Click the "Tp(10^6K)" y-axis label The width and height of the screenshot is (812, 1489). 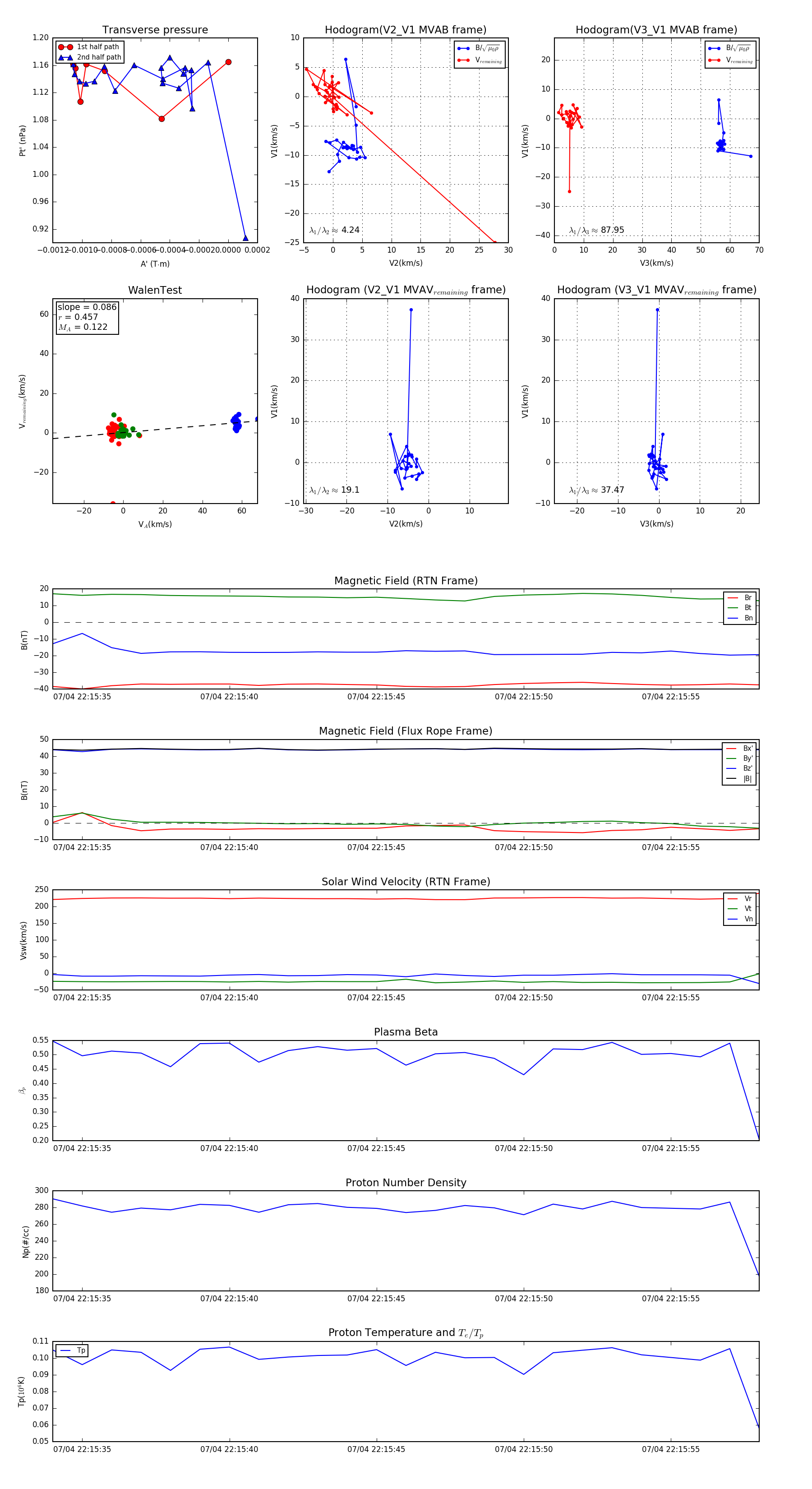[x=22, y=1392]
